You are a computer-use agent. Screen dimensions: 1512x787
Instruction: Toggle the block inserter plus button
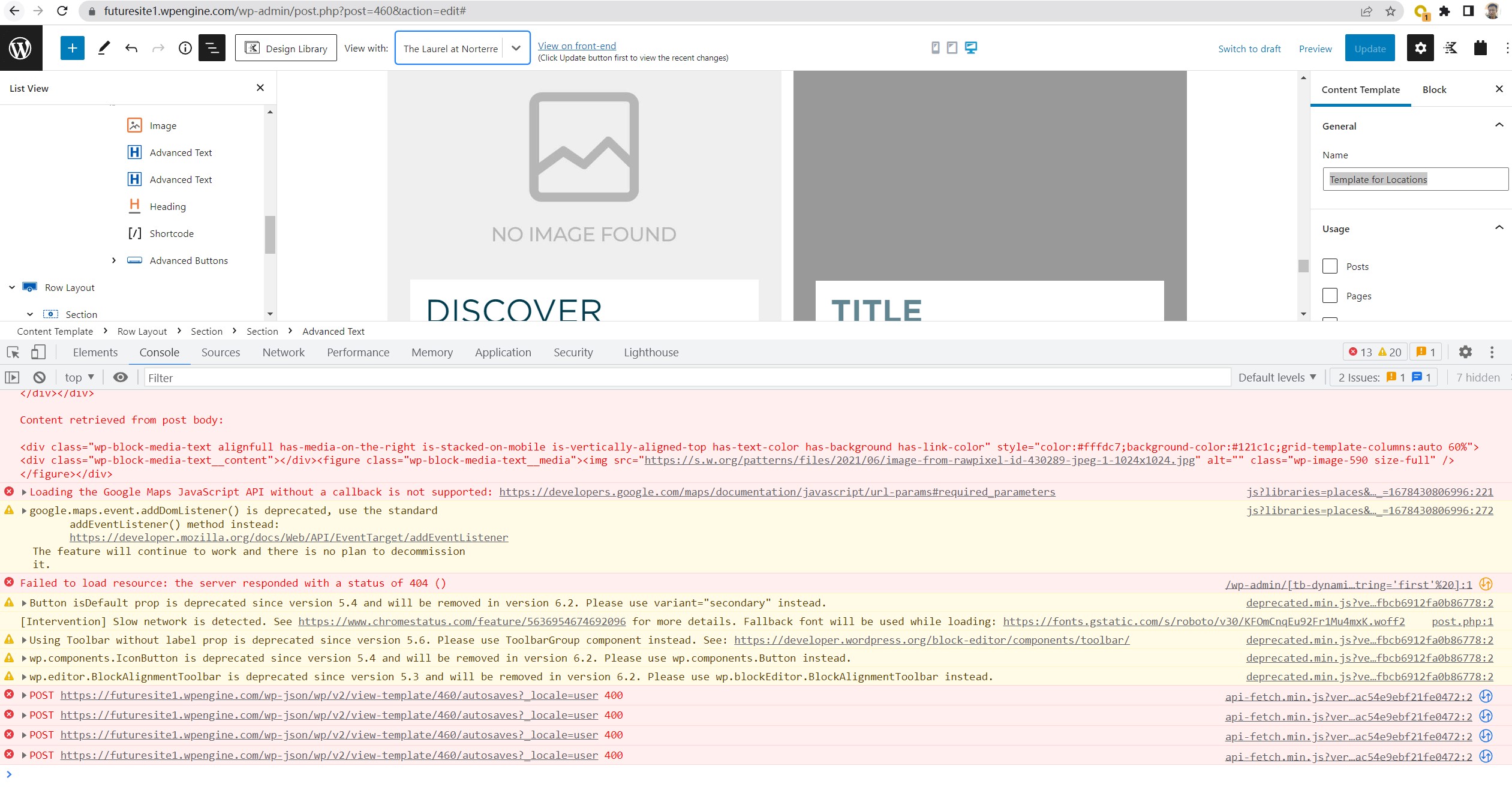(72, 48)
